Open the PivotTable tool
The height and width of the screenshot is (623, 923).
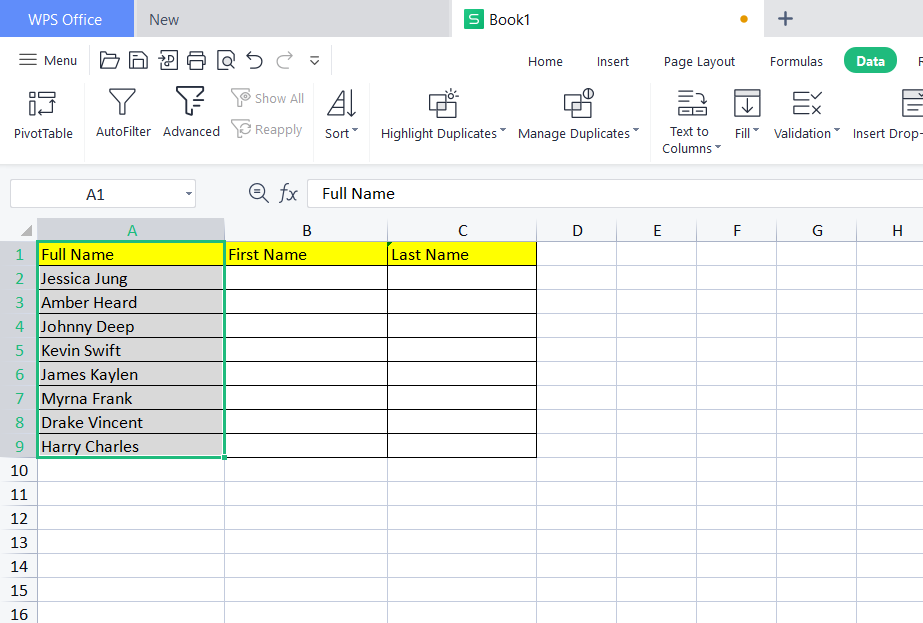point(43,114)
